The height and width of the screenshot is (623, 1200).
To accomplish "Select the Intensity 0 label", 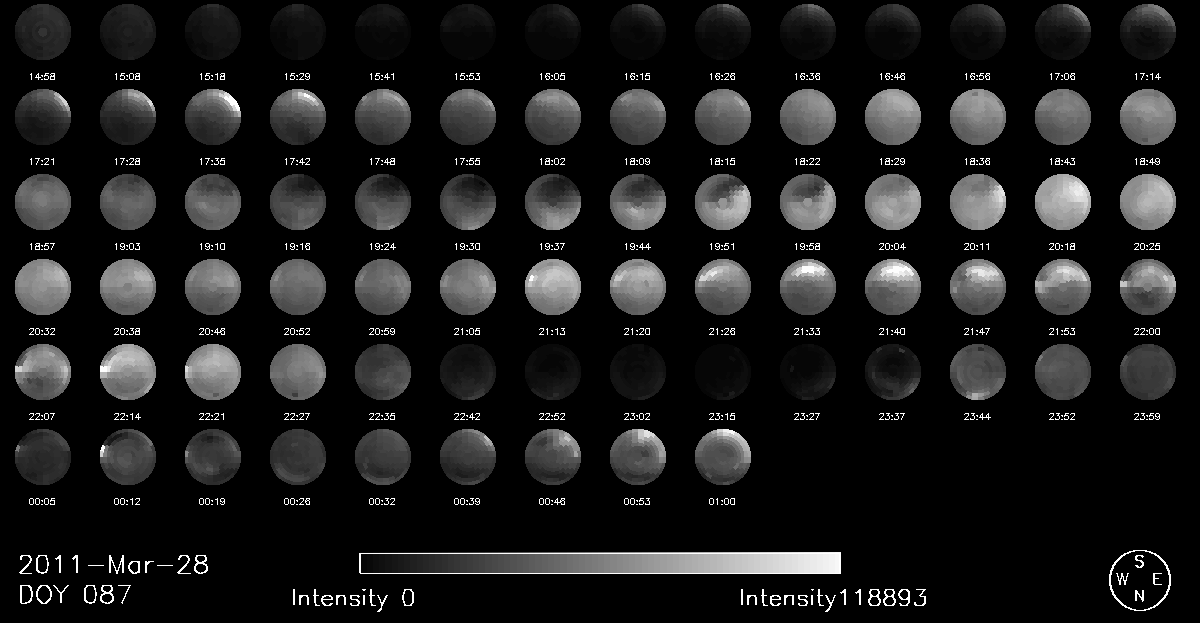I will point(353,599).
